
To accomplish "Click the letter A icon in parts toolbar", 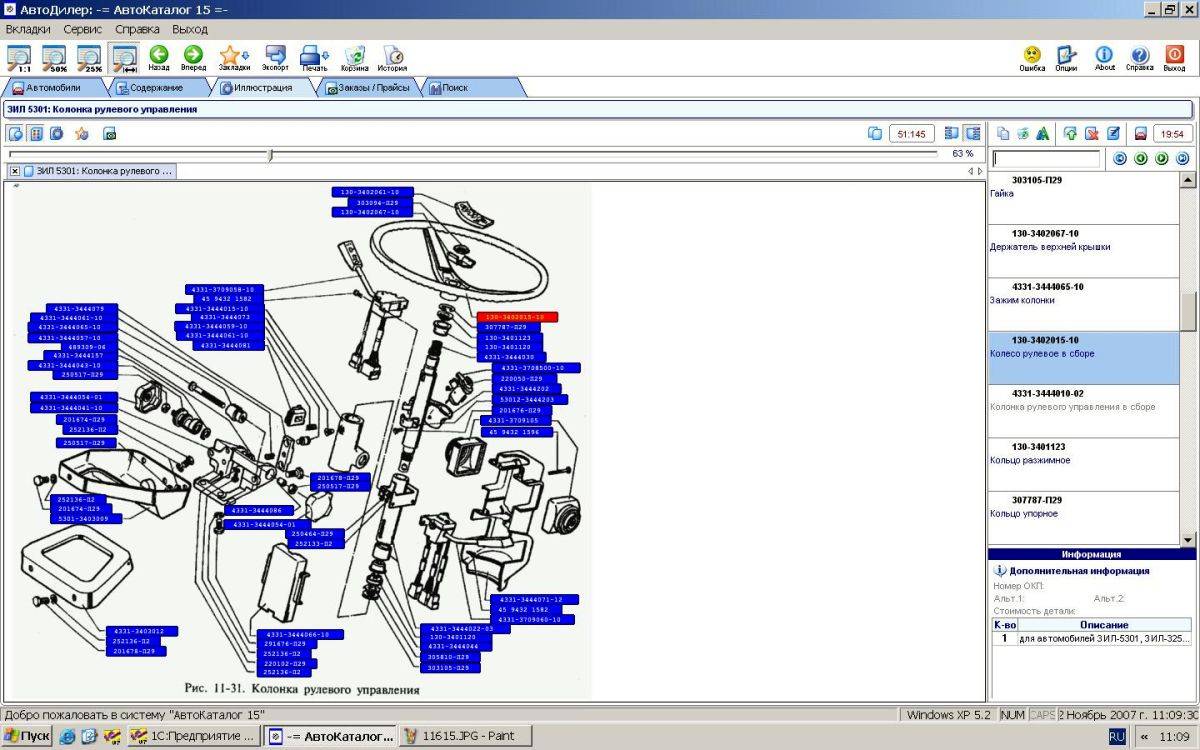I will 1043,133.
